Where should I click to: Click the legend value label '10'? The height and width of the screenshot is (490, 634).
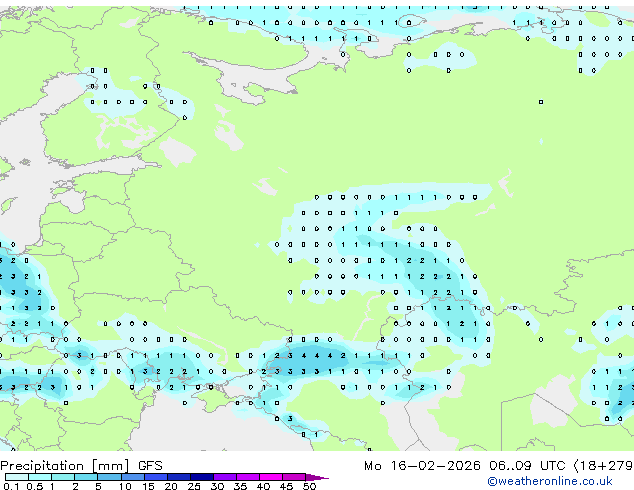coord(125,486)
